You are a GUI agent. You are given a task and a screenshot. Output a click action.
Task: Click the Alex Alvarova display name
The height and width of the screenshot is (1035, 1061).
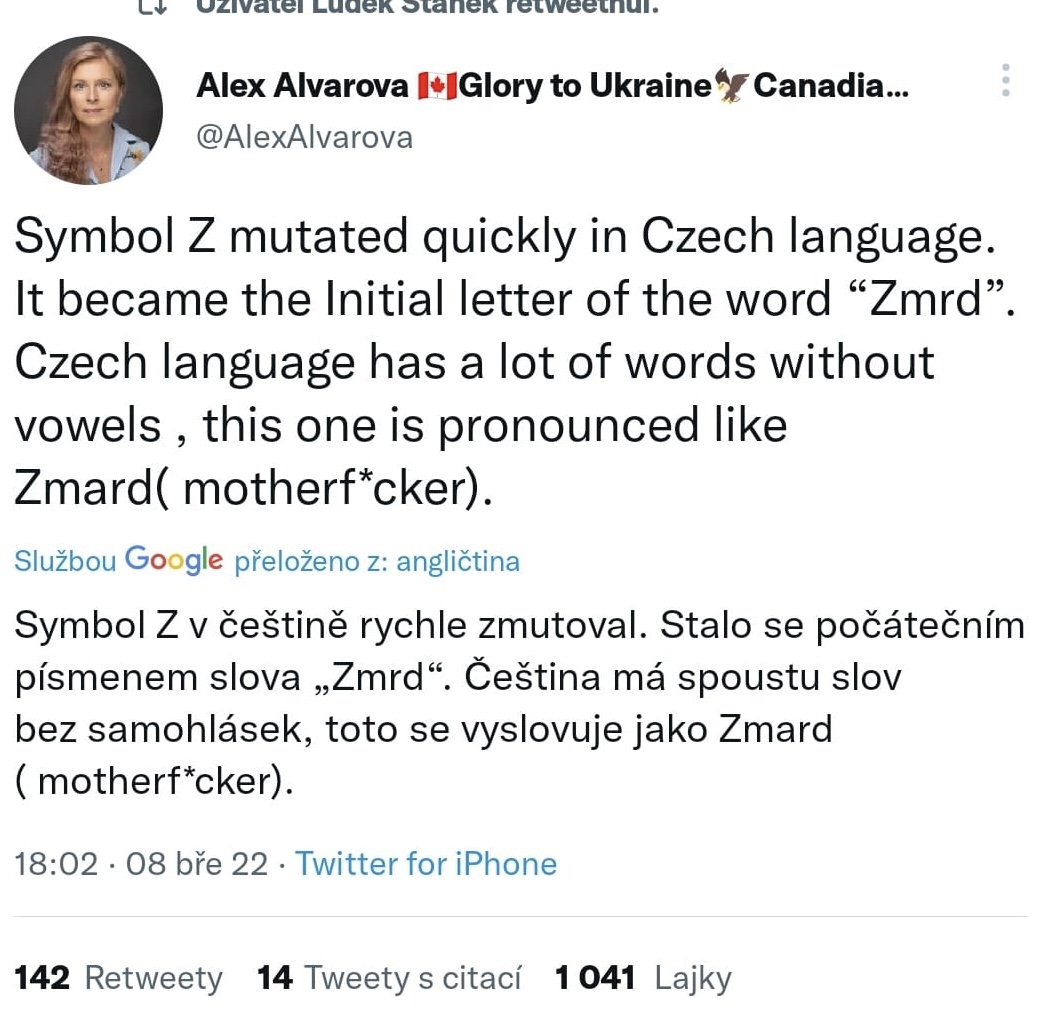[302, 86]
